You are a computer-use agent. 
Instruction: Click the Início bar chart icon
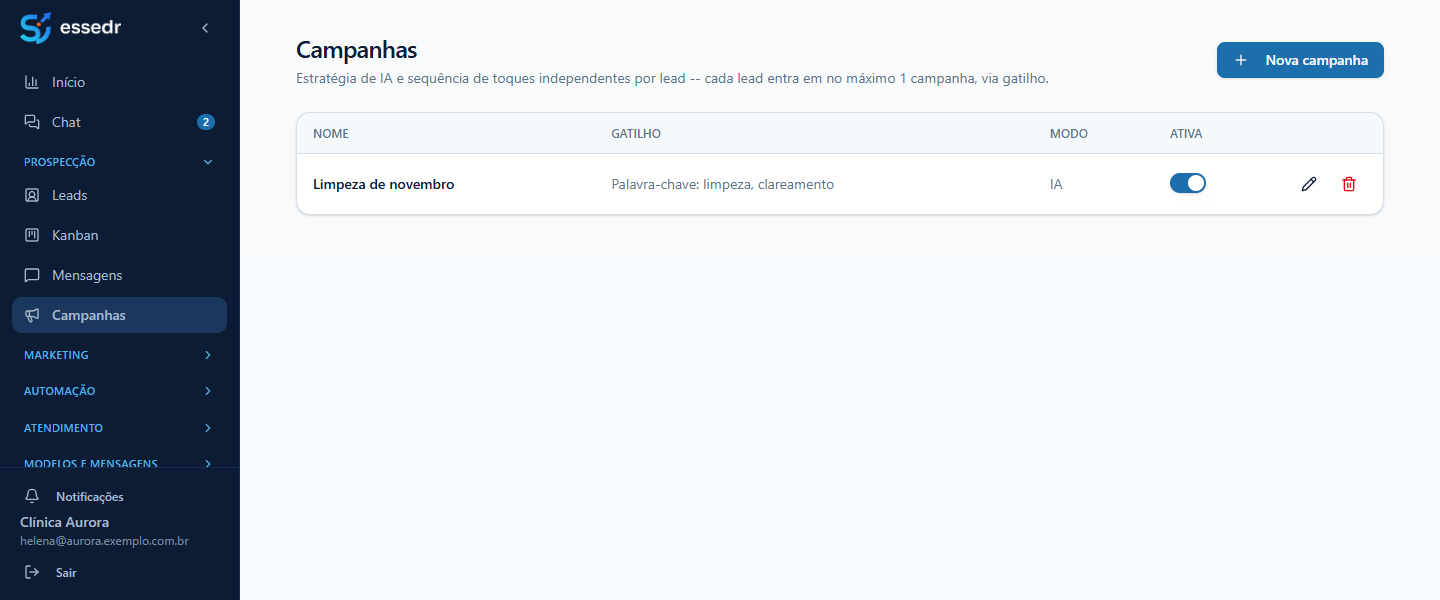(32, 82)
